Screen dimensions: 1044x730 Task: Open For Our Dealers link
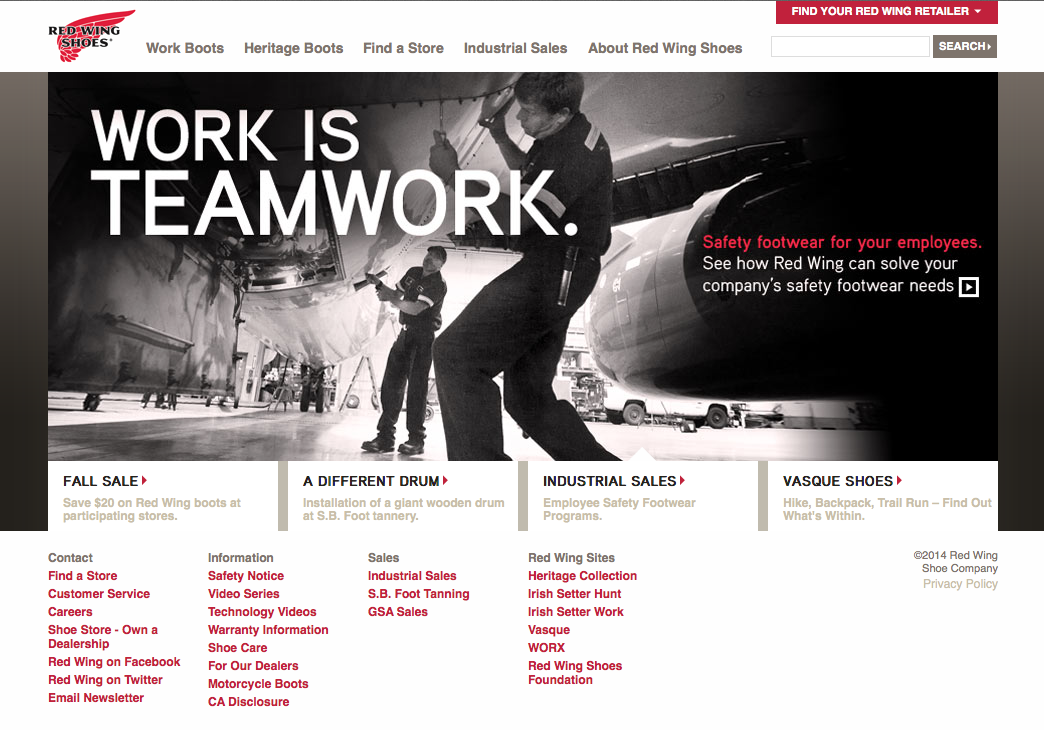click(253, 666)
